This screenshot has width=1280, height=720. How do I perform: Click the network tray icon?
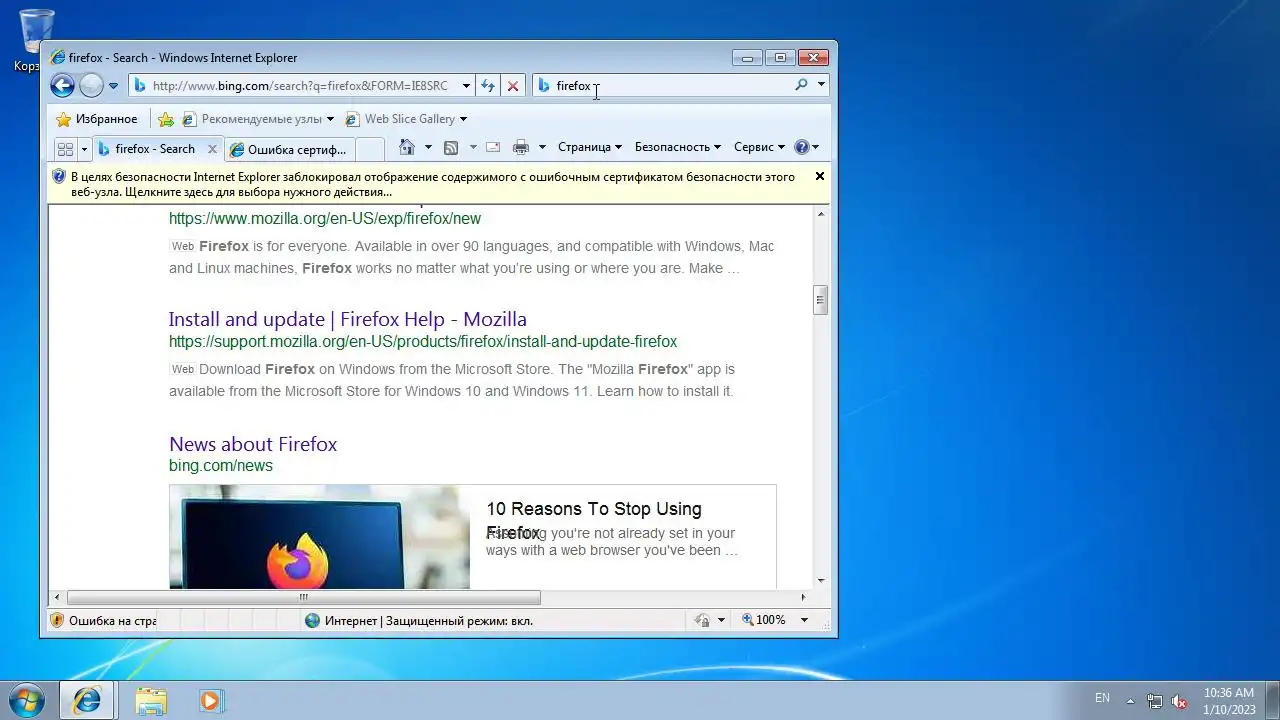pyautogui.click(x=1155, y=701)
